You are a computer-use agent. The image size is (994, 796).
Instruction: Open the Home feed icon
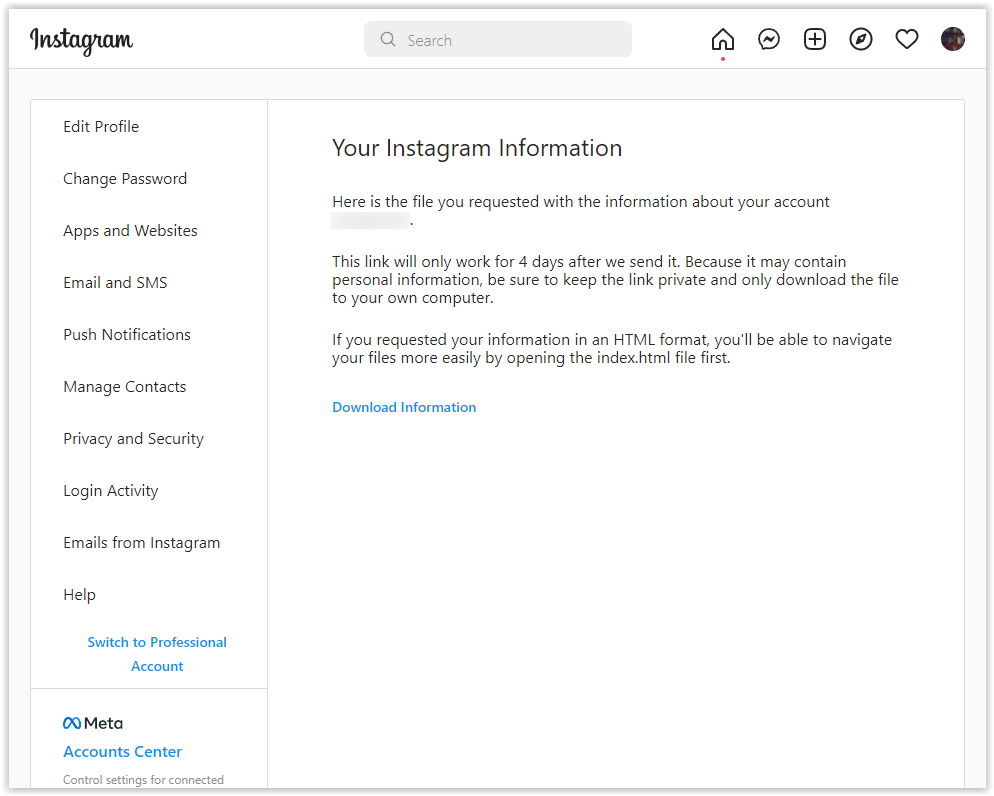point(723,38)
